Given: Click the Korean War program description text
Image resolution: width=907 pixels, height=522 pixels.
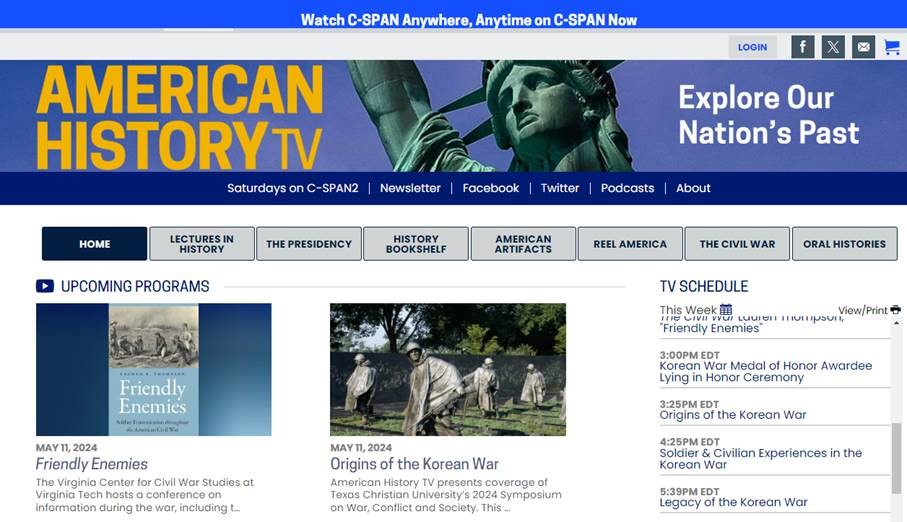Looking at the screenshot, I should pos(445,495).
